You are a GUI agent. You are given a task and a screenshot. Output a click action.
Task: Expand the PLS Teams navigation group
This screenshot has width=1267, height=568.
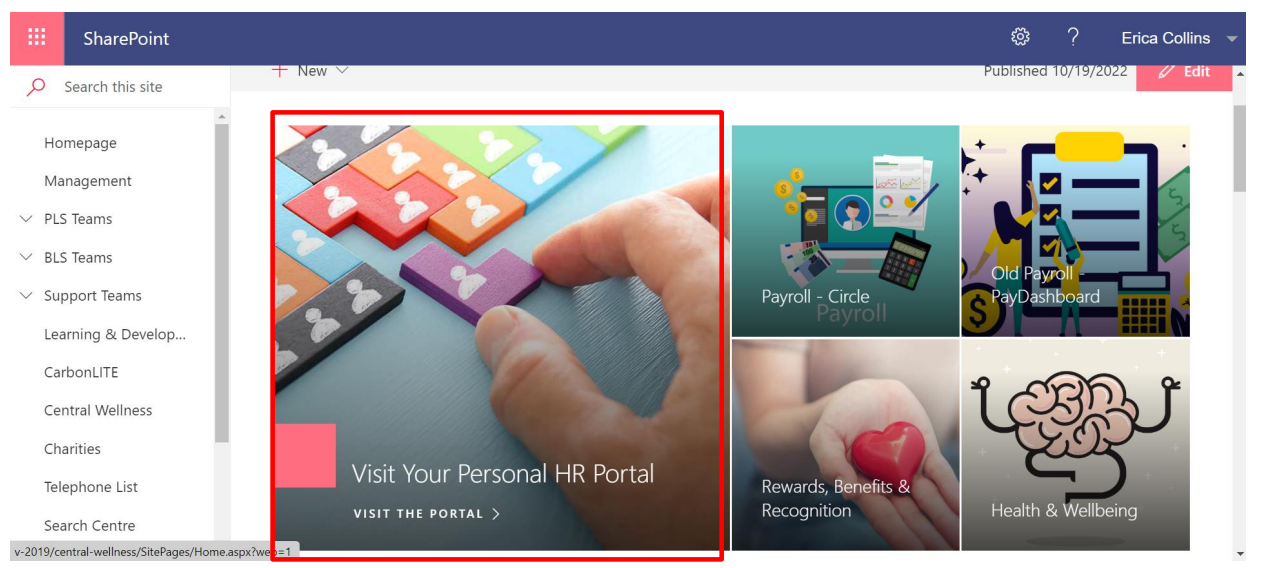pyautogui.click(x=27, y=219)
